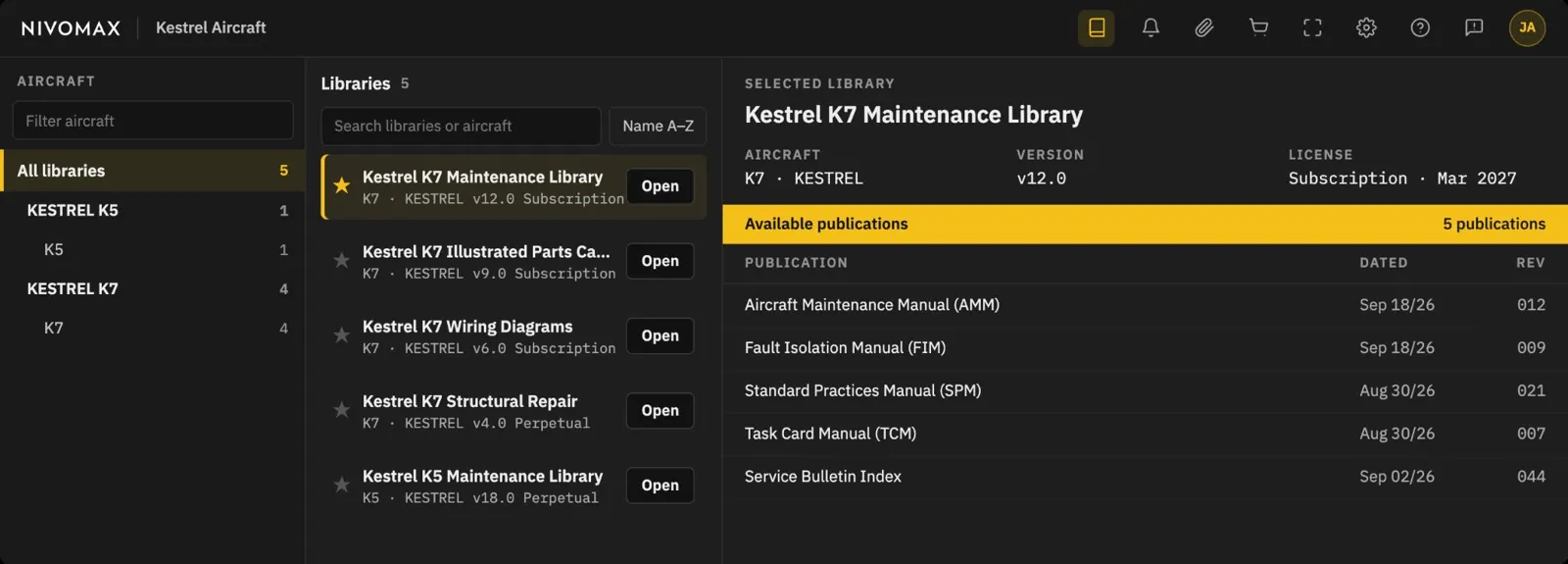Open attachments paperclip icon
The height and width of the screenshot is (564, 1568).
[x=1204, y=27]
